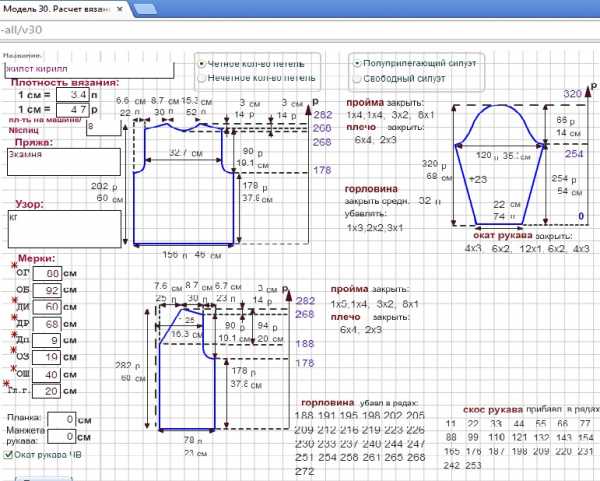The image size is (600, 481).
Task: Choose the 'Свободный силуэт' radio option
Action: pyautogui.click(x=358, y=77)
